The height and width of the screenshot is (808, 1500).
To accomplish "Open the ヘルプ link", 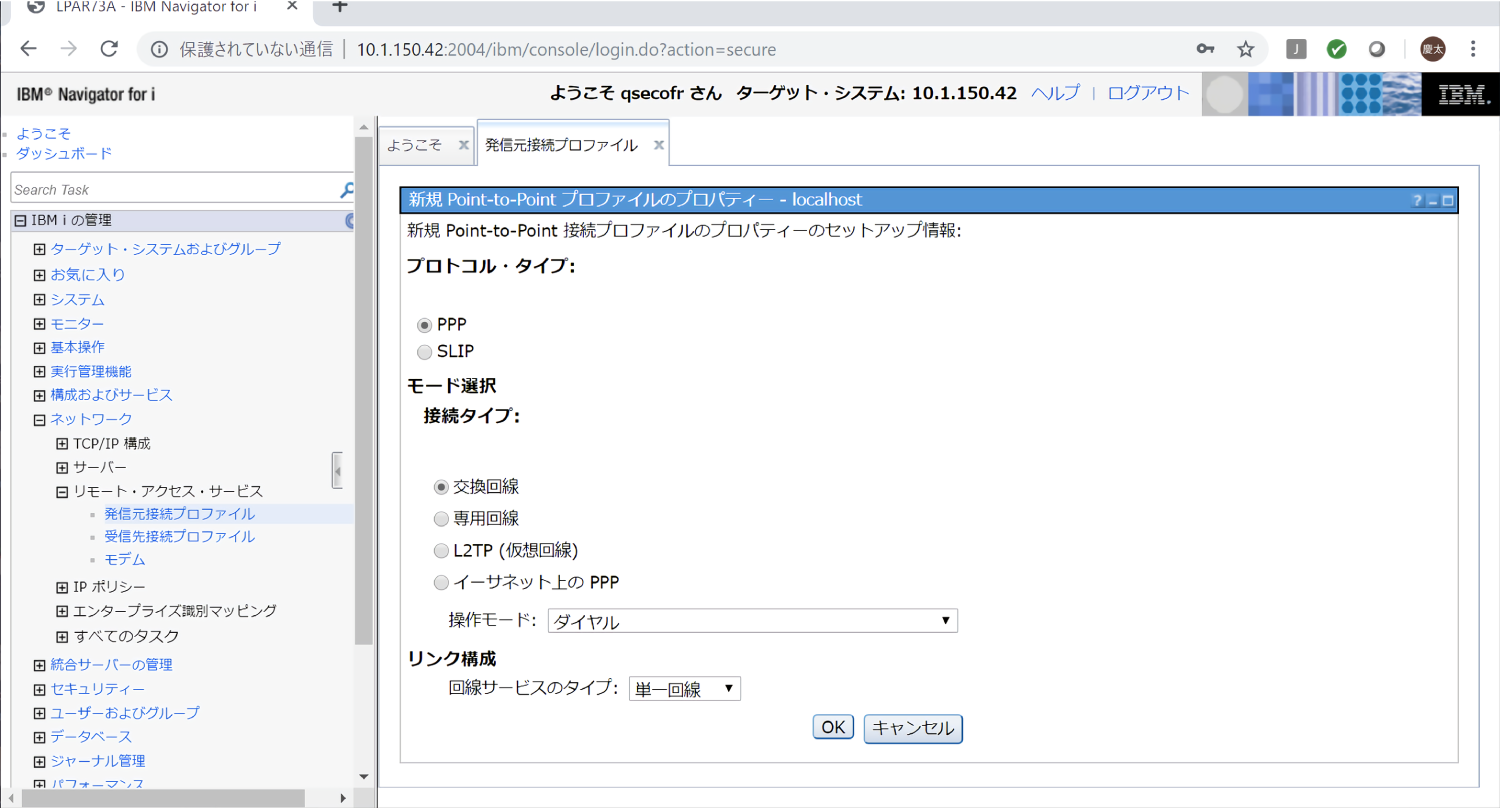I will pyautogui.click(x=1055, y=93).
